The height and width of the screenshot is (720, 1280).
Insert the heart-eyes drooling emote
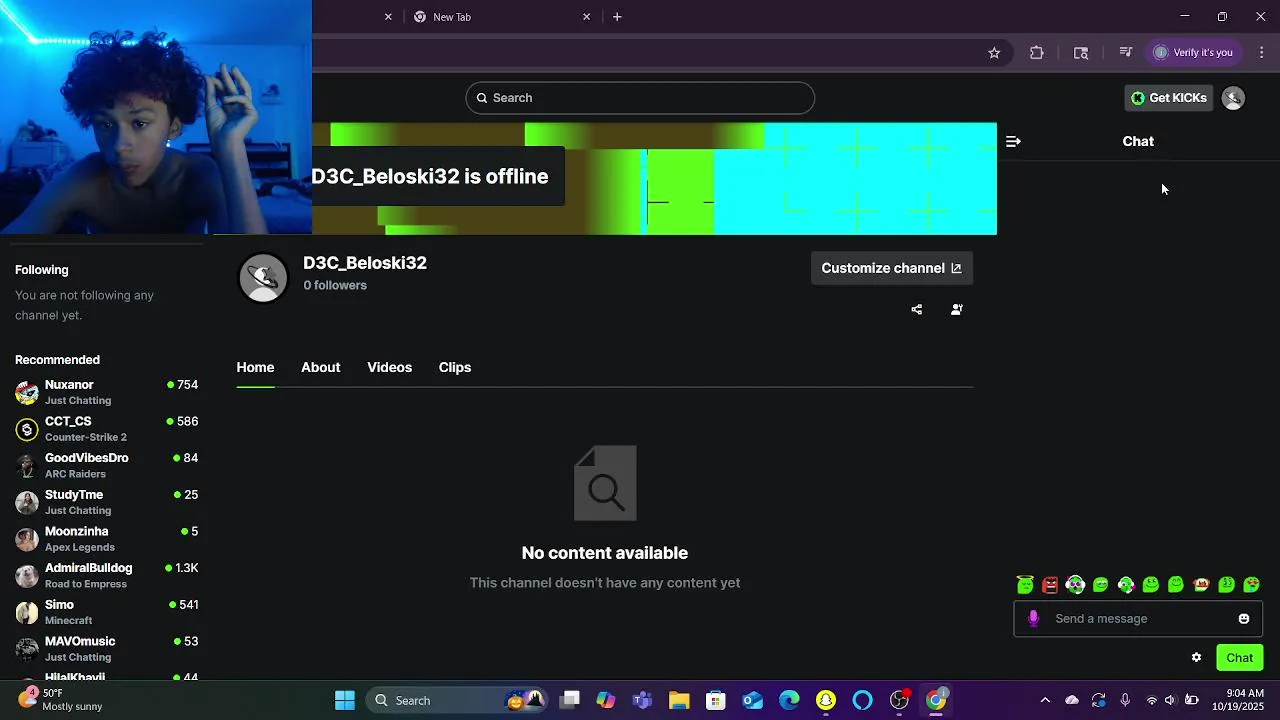click(1251, 585)
